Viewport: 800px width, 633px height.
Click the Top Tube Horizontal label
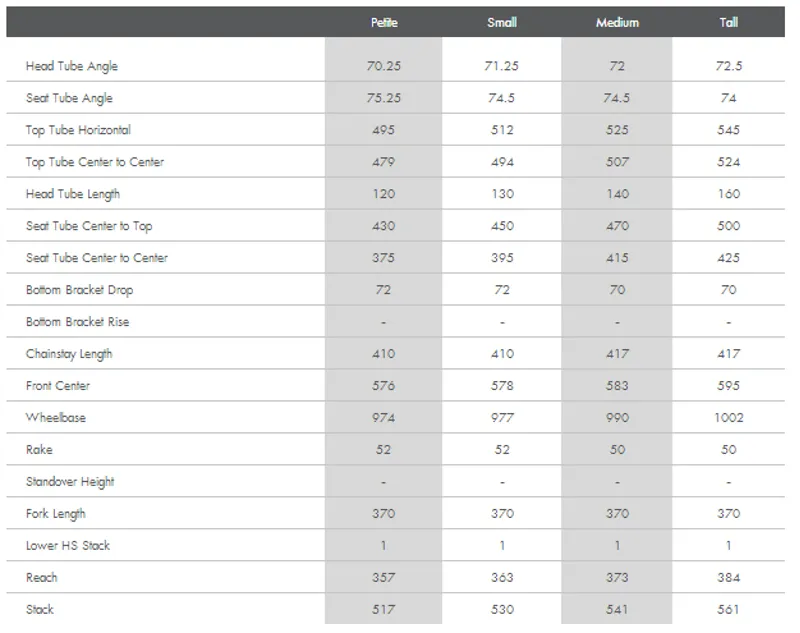(78, 130)
